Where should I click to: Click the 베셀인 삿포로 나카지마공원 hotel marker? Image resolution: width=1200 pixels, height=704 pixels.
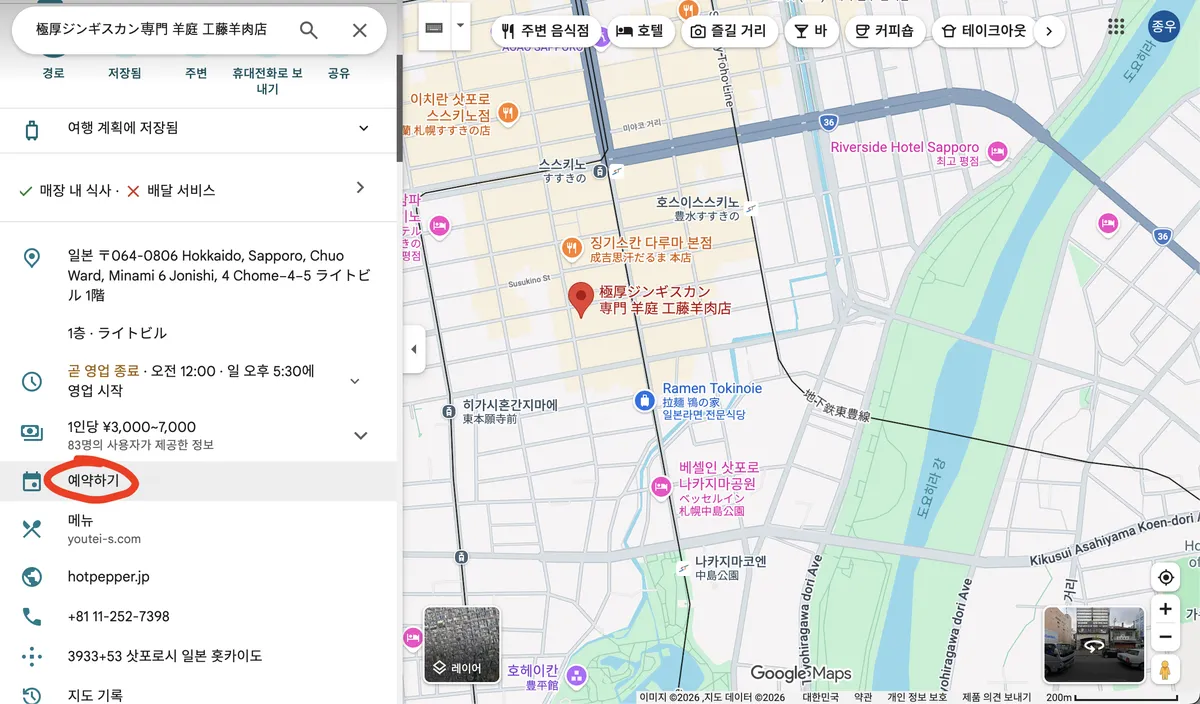point(661,487)
